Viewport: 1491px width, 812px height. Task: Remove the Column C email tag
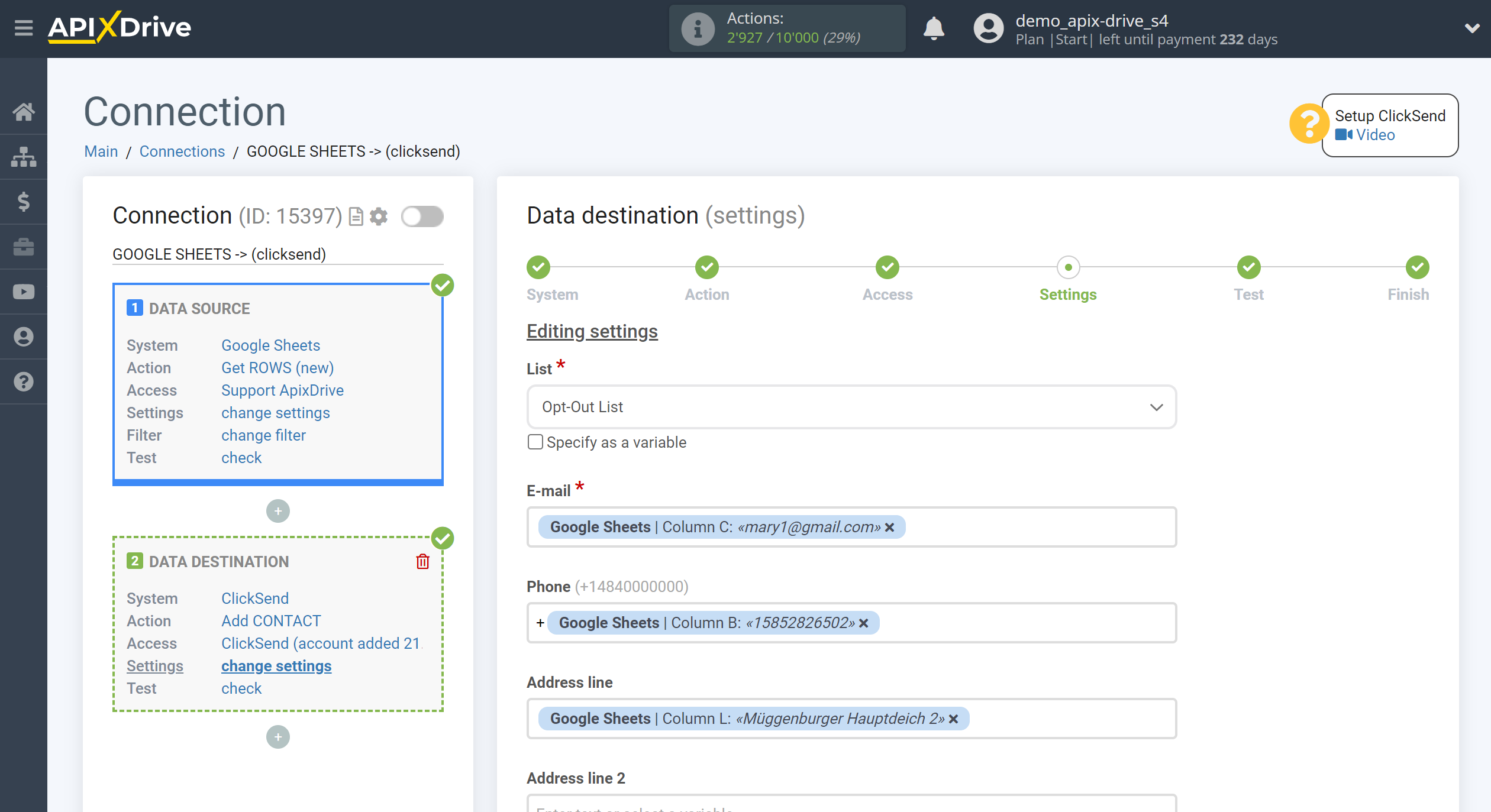point(889,528)
